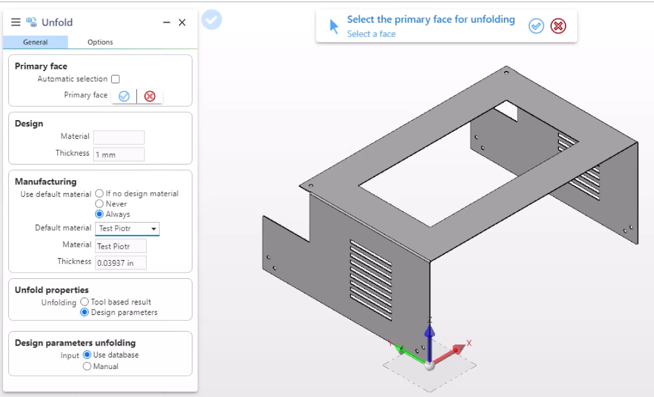654x397 pixels.
Task: Click the Design Thickness field showing 1 mm
Action: tap(119, 154)
